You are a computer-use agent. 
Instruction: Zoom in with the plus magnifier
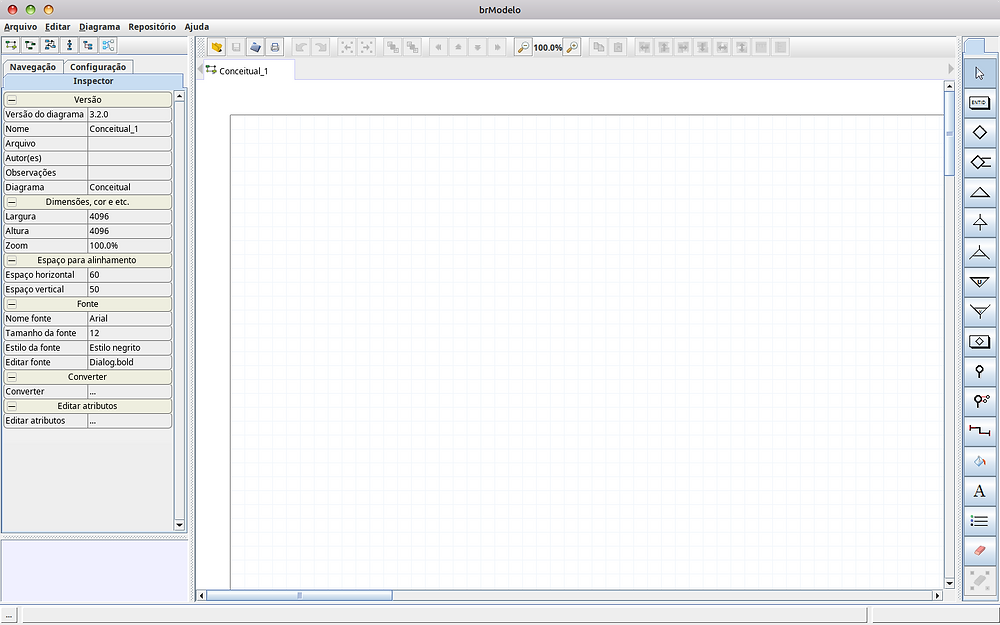coord(572,47)
